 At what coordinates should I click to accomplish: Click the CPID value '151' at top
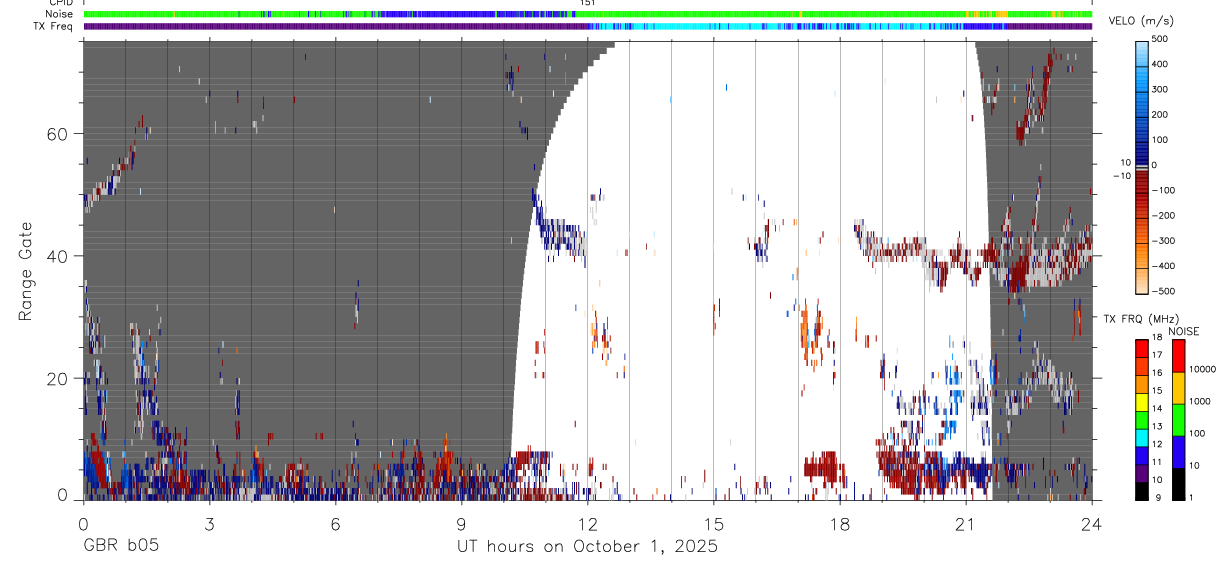tap(587, 4)
